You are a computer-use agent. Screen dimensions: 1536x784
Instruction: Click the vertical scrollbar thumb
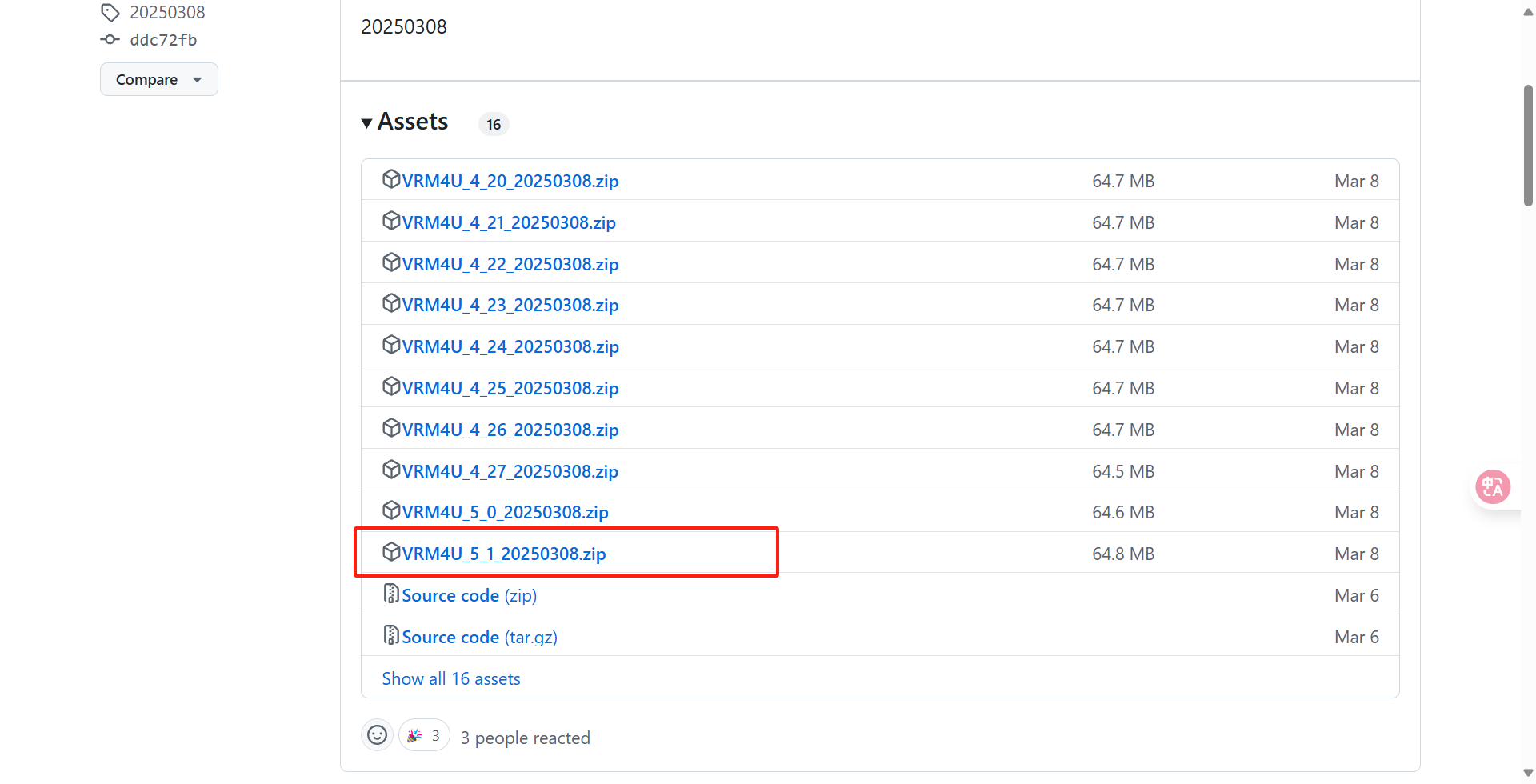[x=1528, y=144]
